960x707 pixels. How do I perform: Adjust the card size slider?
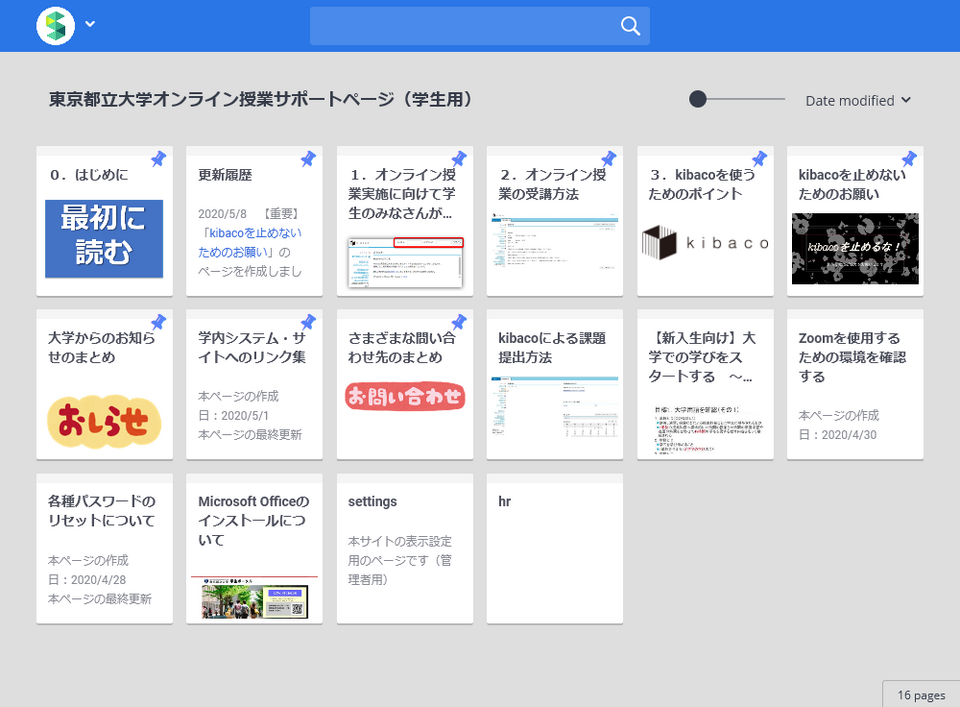click(697, 99)
